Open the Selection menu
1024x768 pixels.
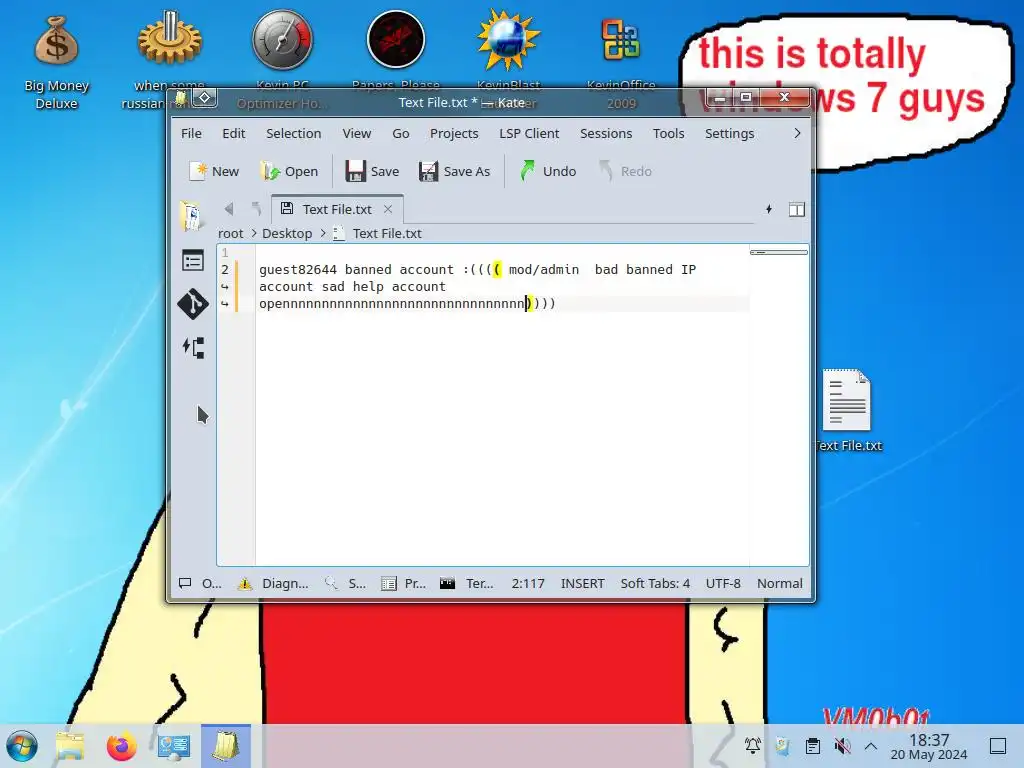[293, 133]
